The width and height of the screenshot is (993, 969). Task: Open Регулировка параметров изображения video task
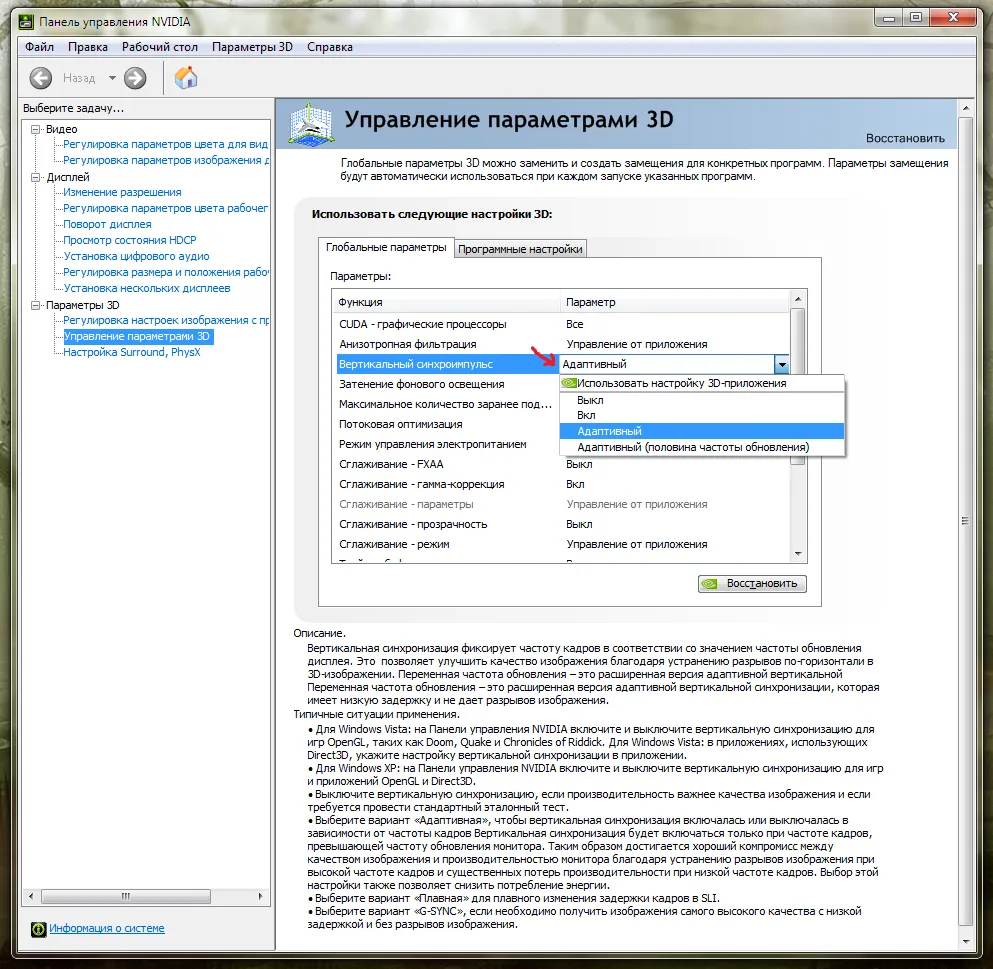pyautogui.click(x=165, y=160)
